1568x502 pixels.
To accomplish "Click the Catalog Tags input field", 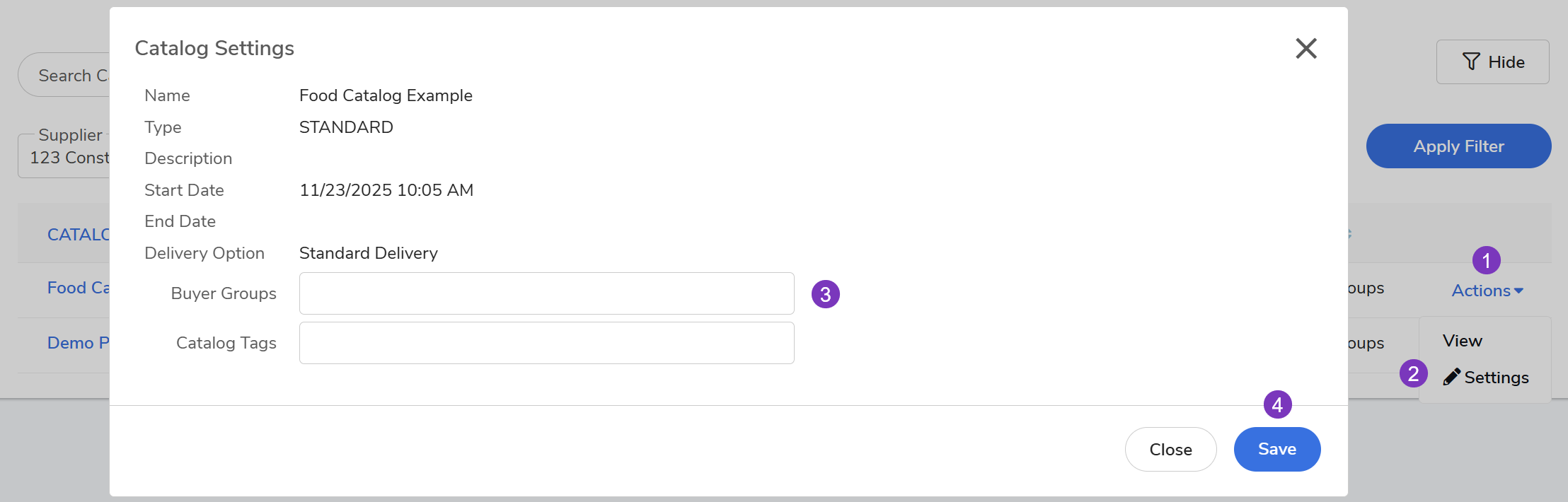I will click(546, 343).
